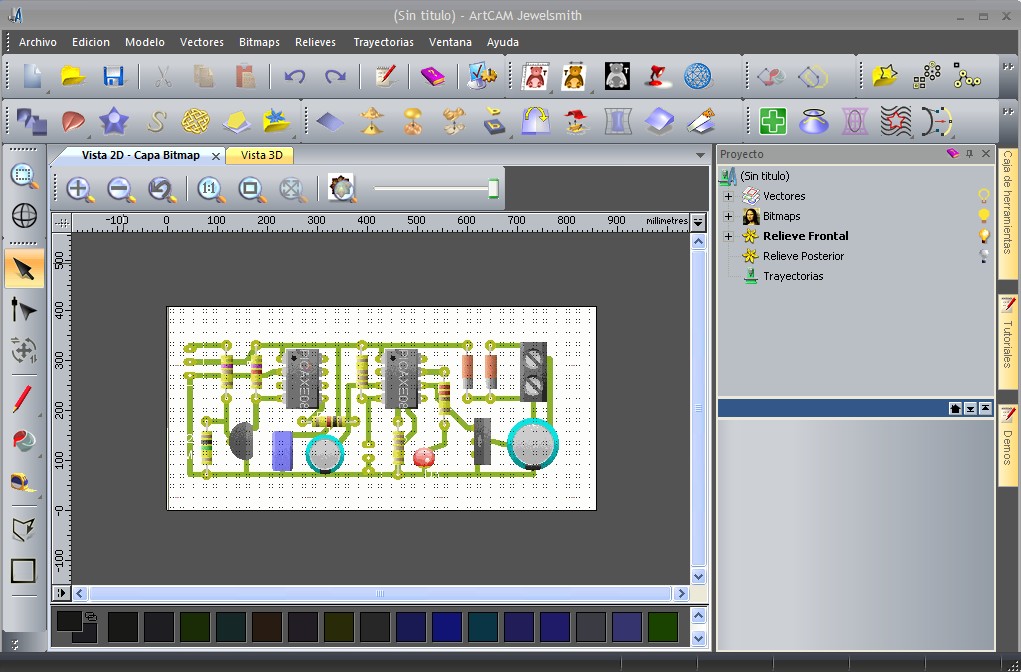Open the notes notepad icon

point(385,76)
